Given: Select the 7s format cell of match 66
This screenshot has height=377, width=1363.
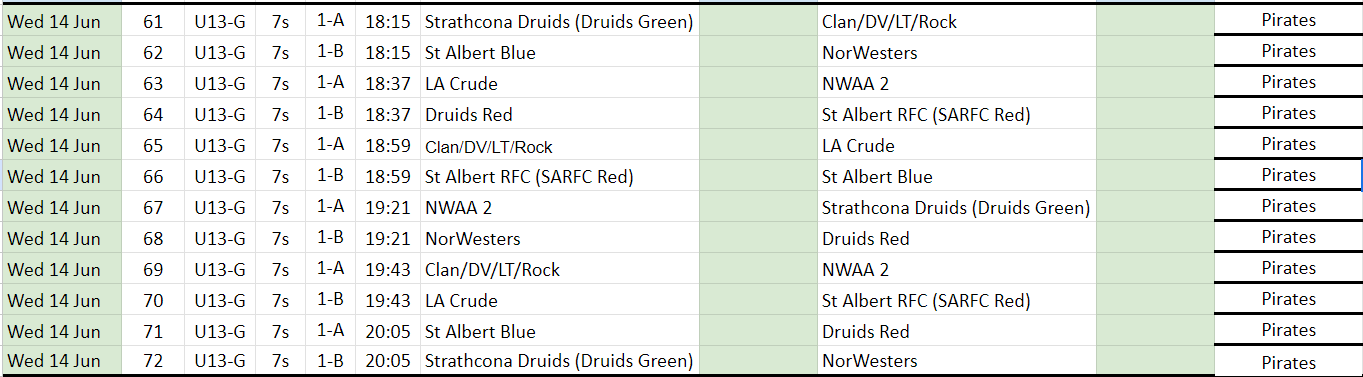Looking at the screenshot, I should [281, 176].
